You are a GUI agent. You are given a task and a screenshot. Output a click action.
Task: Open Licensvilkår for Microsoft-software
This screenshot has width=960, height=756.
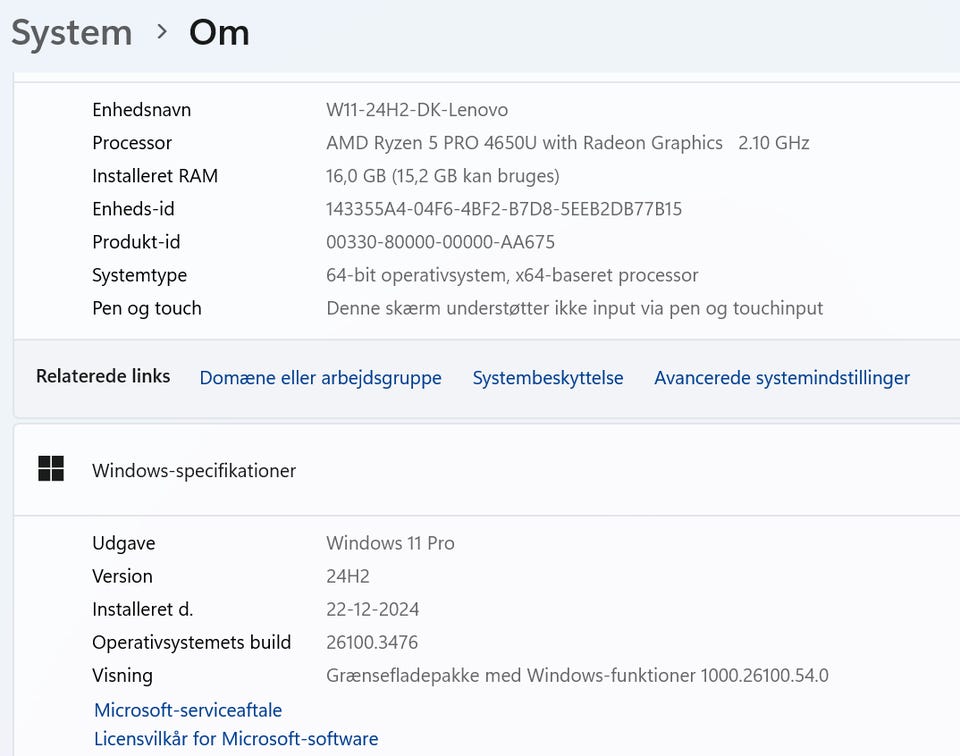pos(236,739)
